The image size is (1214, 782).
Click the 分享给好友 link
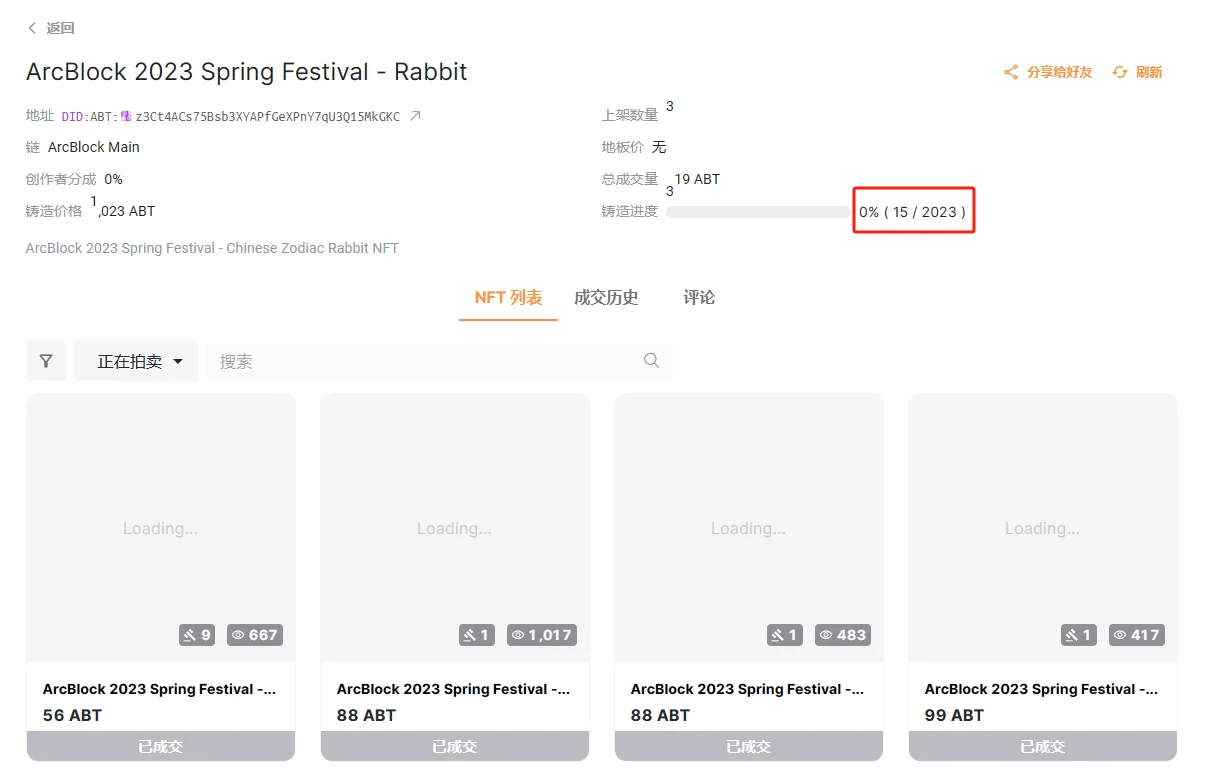coord(1059,72)
